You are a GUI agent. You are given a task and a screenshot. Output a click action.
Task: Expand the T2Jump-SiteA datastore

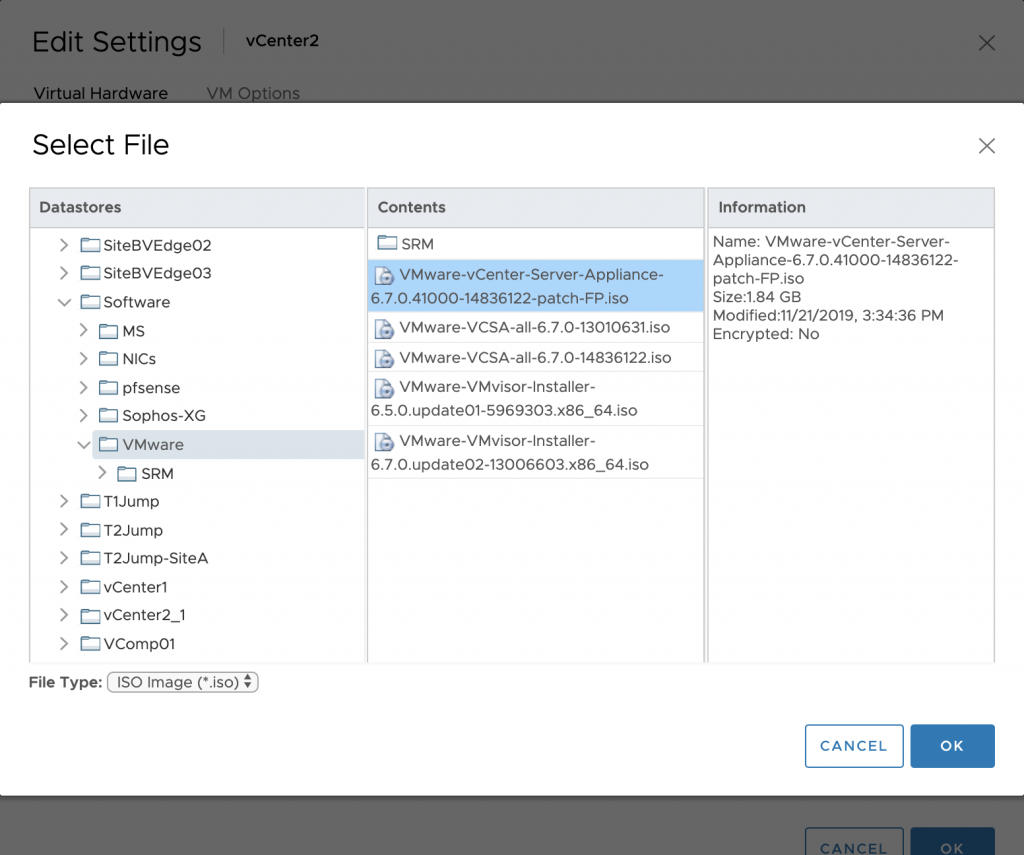[x=63, y=558]
